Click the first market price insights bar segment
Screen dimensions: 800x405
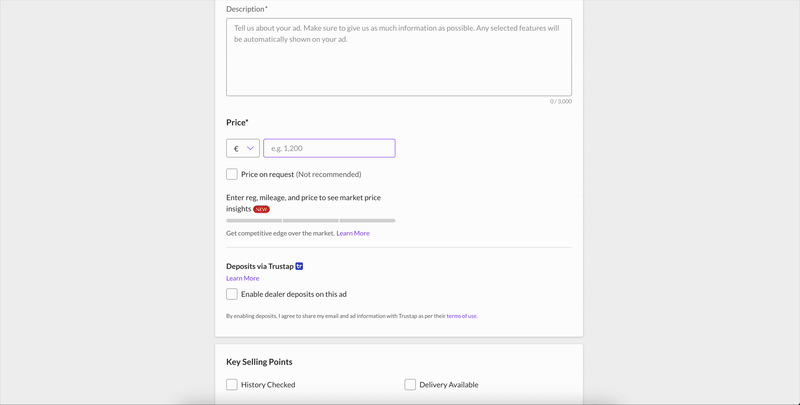tap(254, 220)
